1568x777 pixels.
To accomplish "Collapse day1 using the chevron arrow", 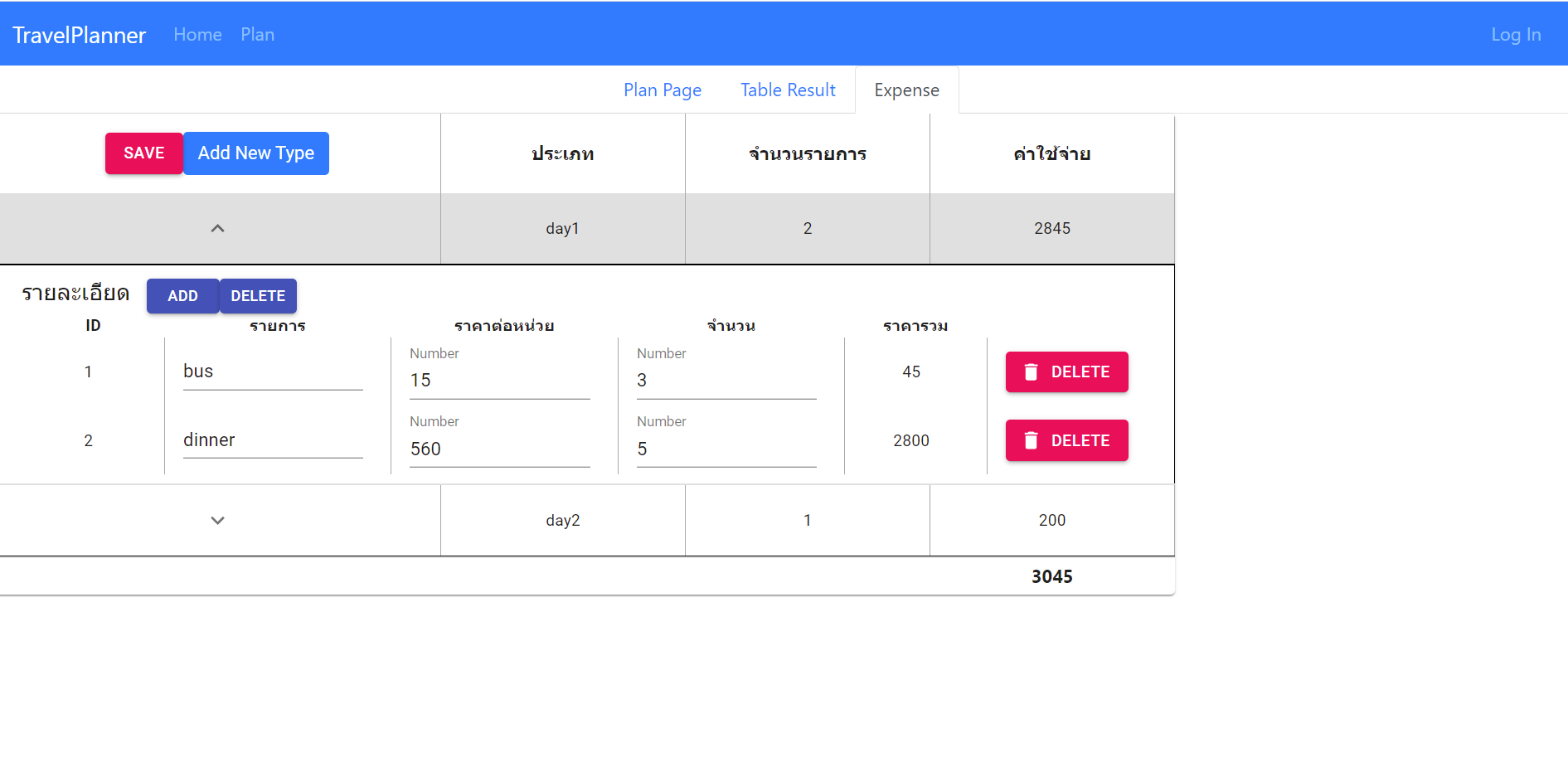I will pyautogui.click(x=217, y=228).
